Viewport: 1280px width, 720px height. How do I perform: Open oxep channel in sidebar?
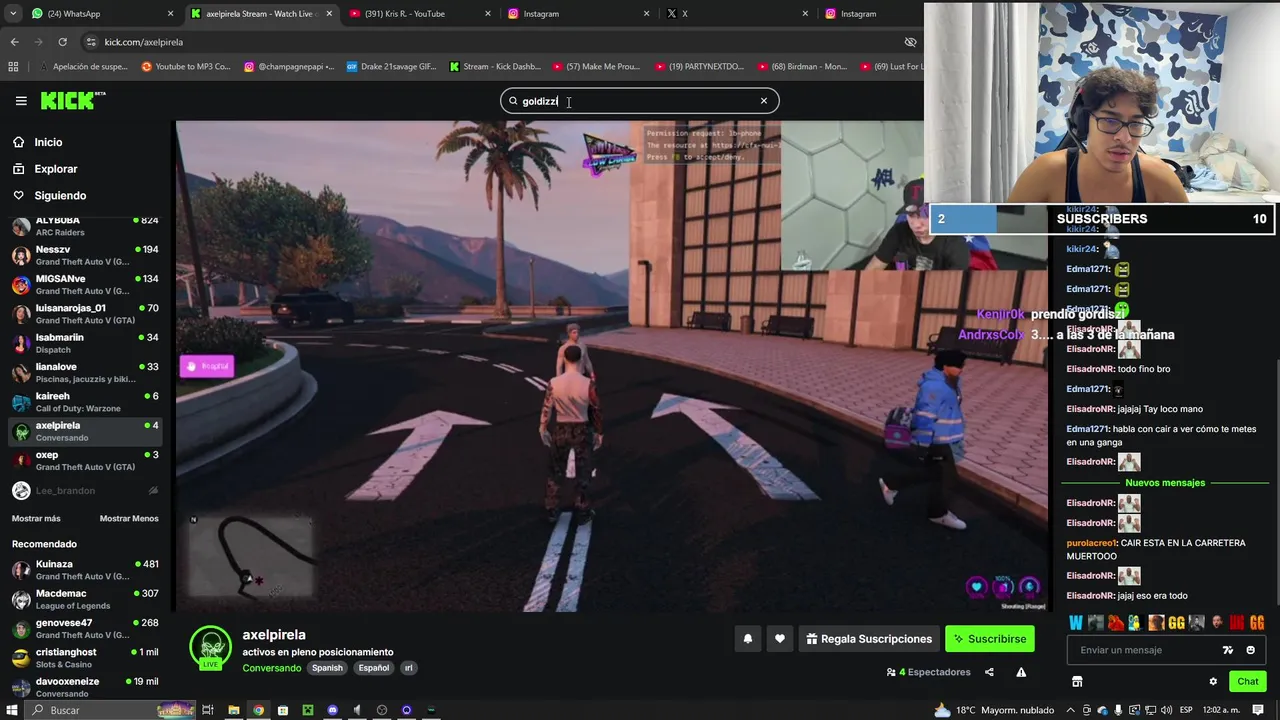tap(85, 460)
